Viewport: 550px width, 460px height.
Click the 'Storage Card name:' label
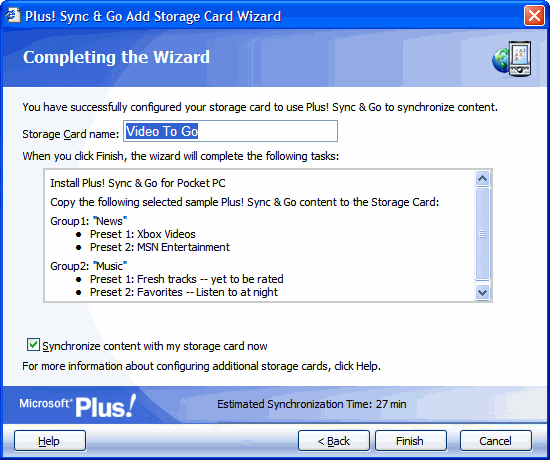pyautogui.click(x=71, y=134)
